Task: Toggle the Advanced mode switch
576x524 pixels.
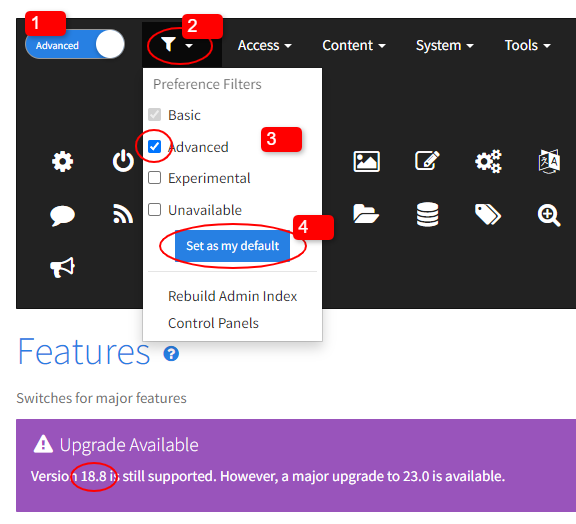Action: point(75,45)
